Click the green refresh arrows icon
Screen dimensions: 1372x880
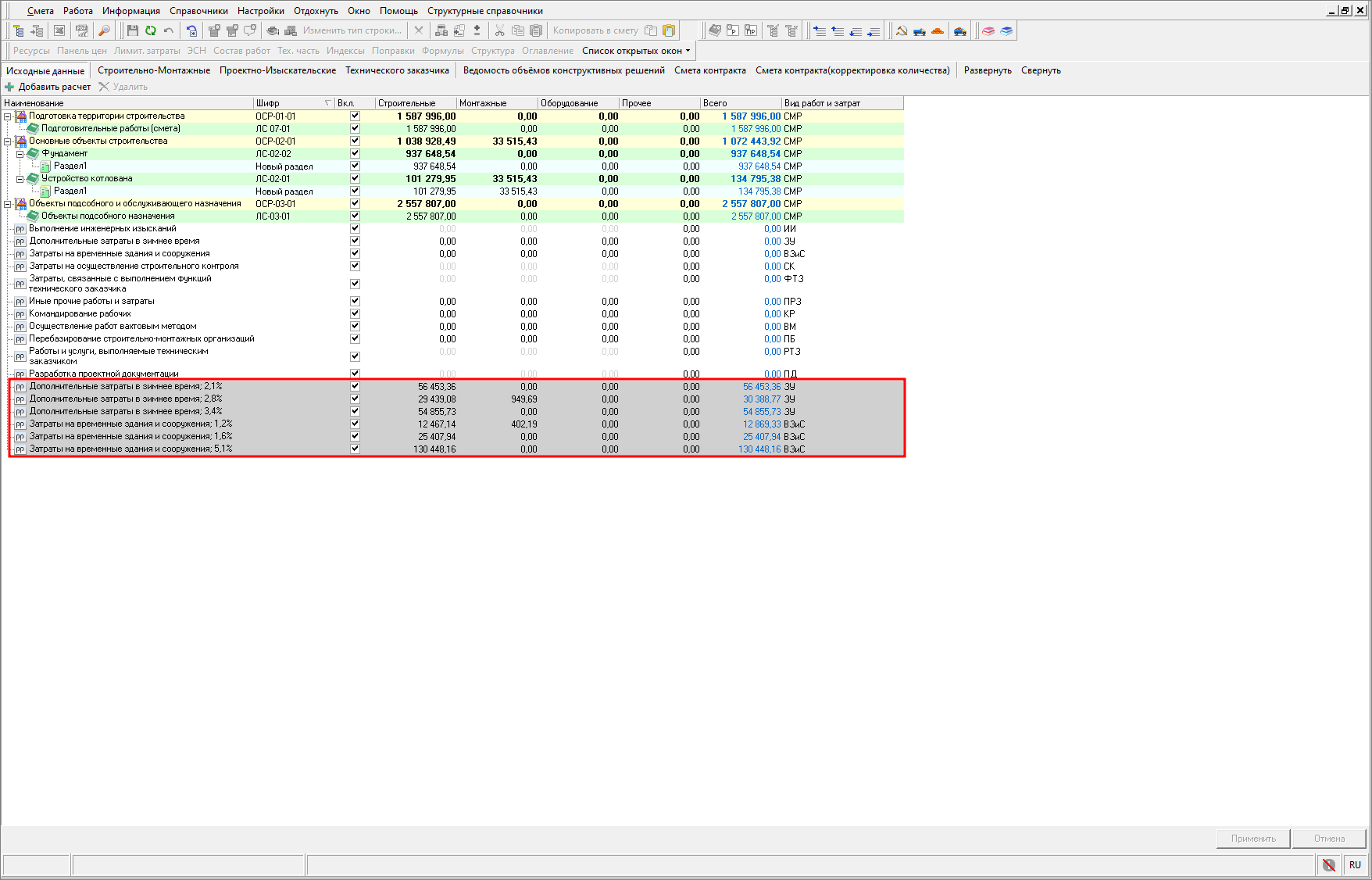tap(150, 30)
